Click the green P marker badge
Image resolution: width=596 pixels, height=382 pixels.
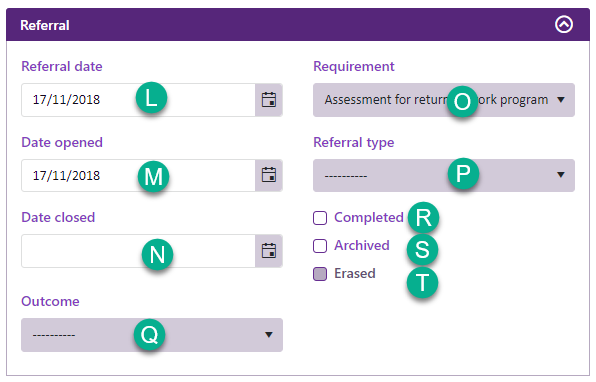tap(463, 174)
